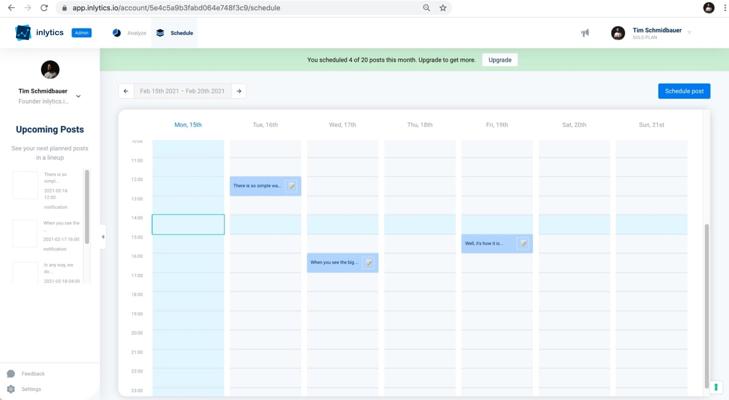Reload the page in browser
729x400 pixels.
(x=44, y=8)
